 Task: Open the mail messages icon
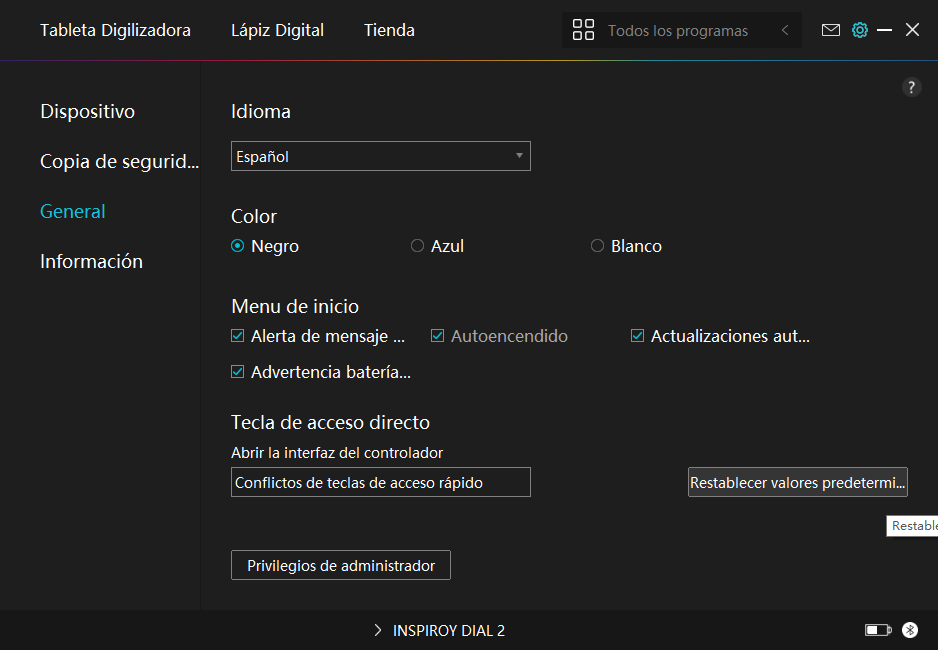coord(830,30)
